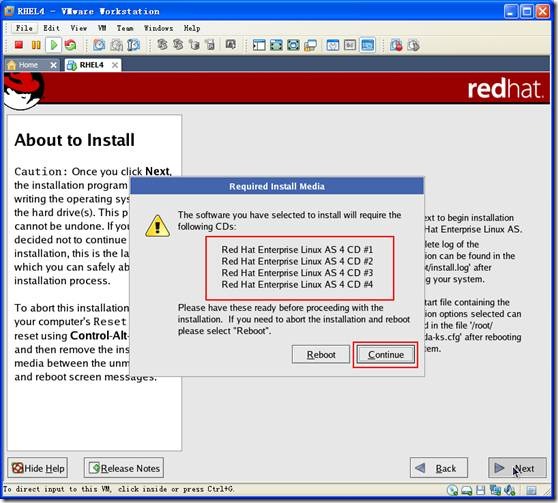Click the orange Suspend (pause) toolbar icon
Image resolution: width=558 pixels, height=503 pixels.
[x=36, y=45]
